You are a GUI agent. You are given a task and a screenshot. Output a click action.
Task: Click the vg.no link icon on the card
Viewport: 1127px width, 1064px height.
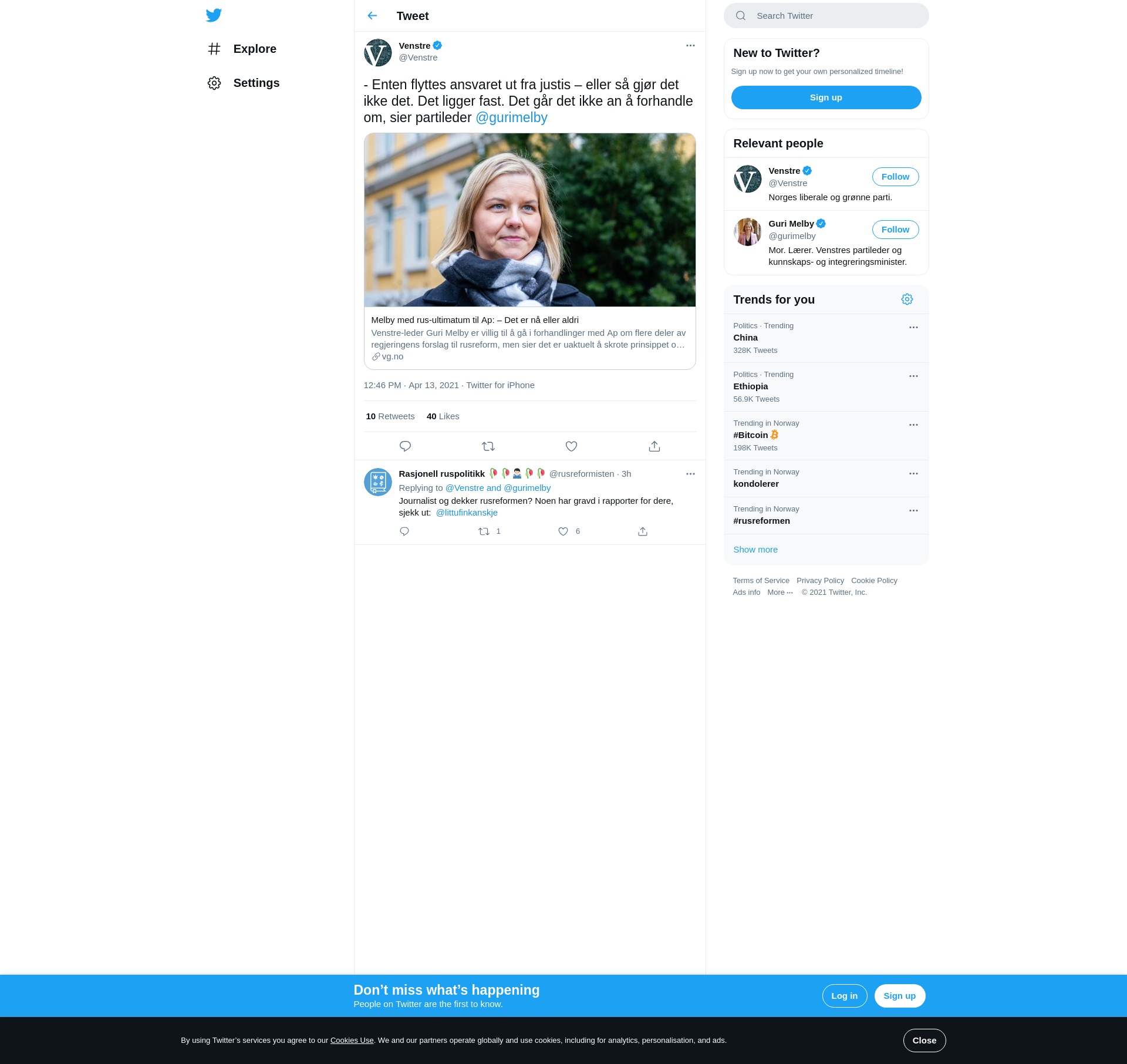(x=376, y=356)
